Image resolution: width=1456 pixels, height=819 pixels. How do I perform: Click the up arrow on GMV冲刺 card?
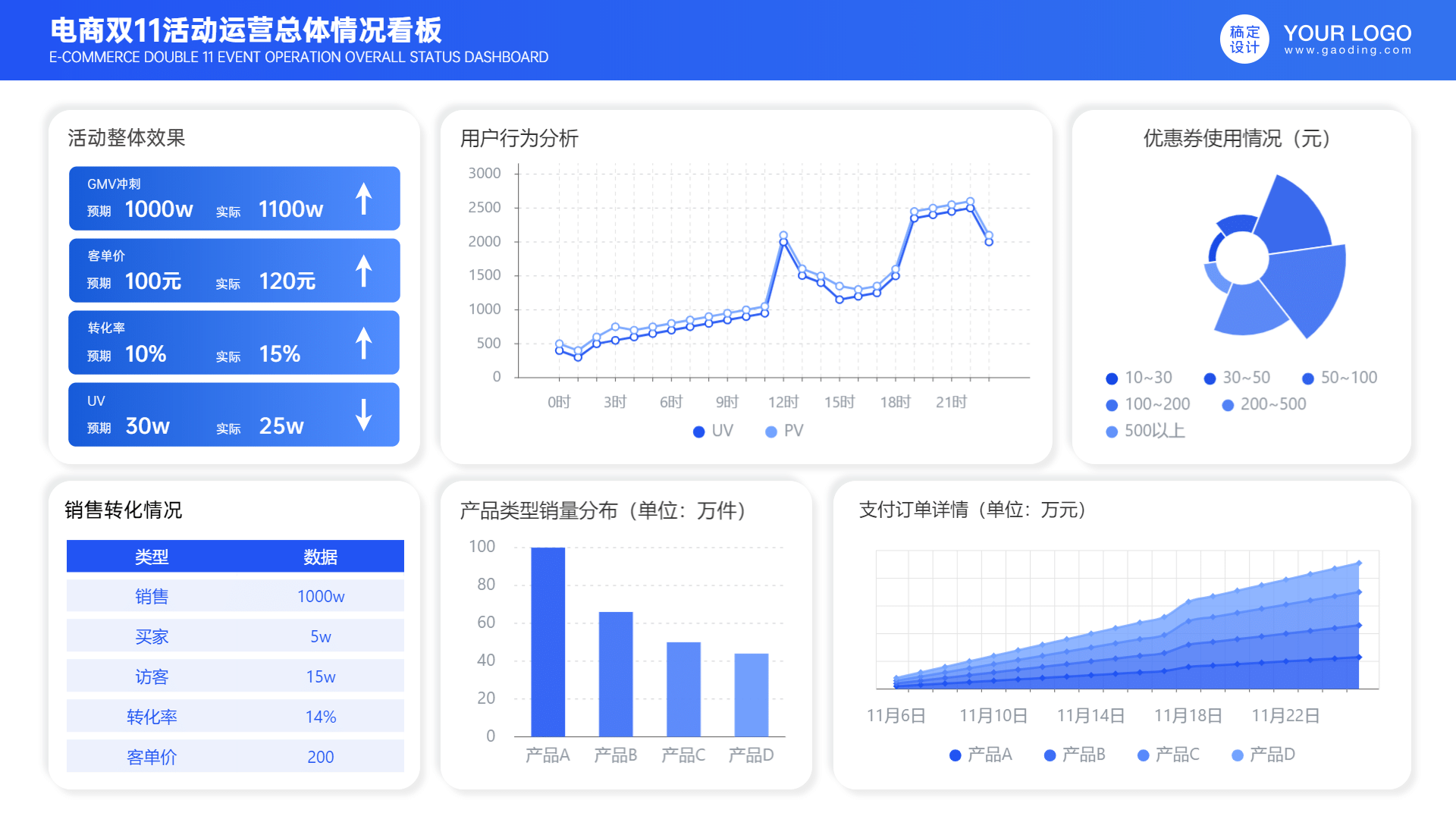point(364,199)
